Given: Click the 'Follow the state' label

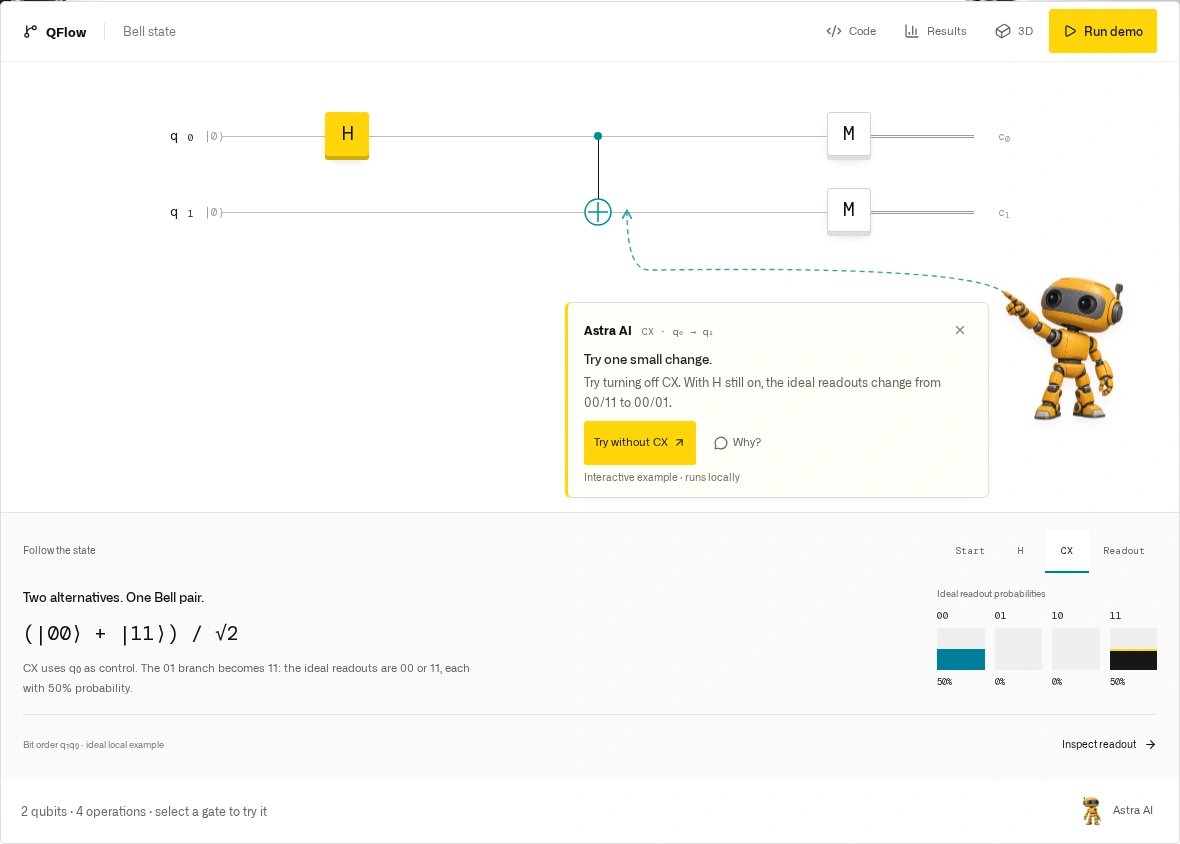Looking at the screenshot, I should coord(59,551).
